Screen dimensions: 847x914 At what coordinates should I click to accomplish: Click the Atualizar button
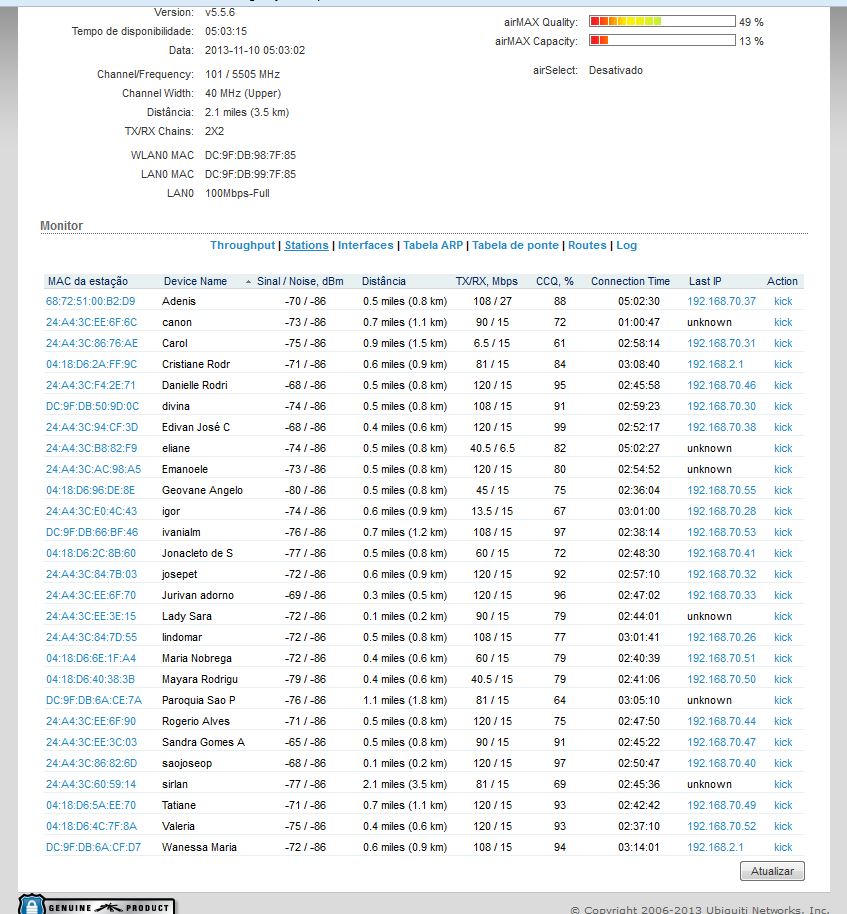[x=772, y=871]
